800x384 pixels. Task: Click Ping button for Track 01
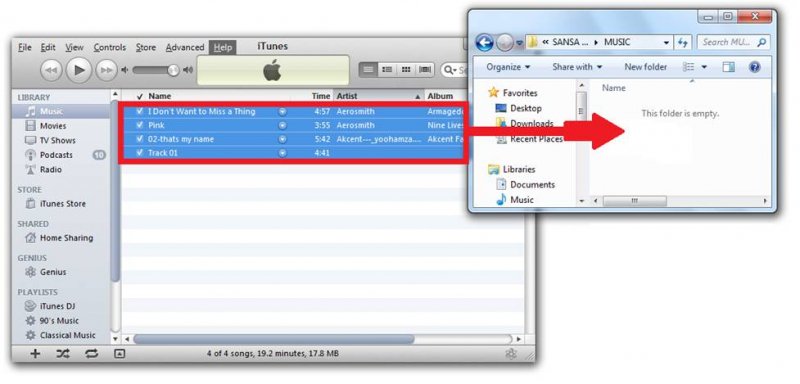282,152
